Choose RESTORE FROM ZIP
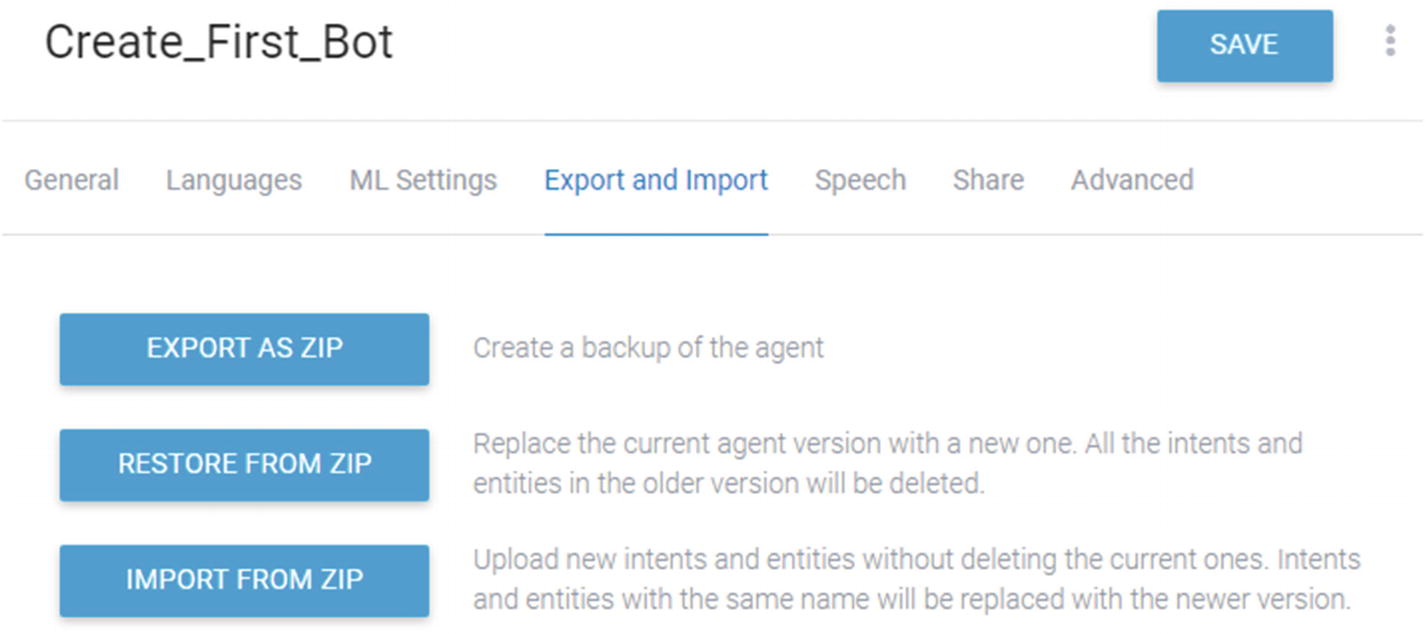The height and width of the screenshot is (635, 1425). (244, 465)
